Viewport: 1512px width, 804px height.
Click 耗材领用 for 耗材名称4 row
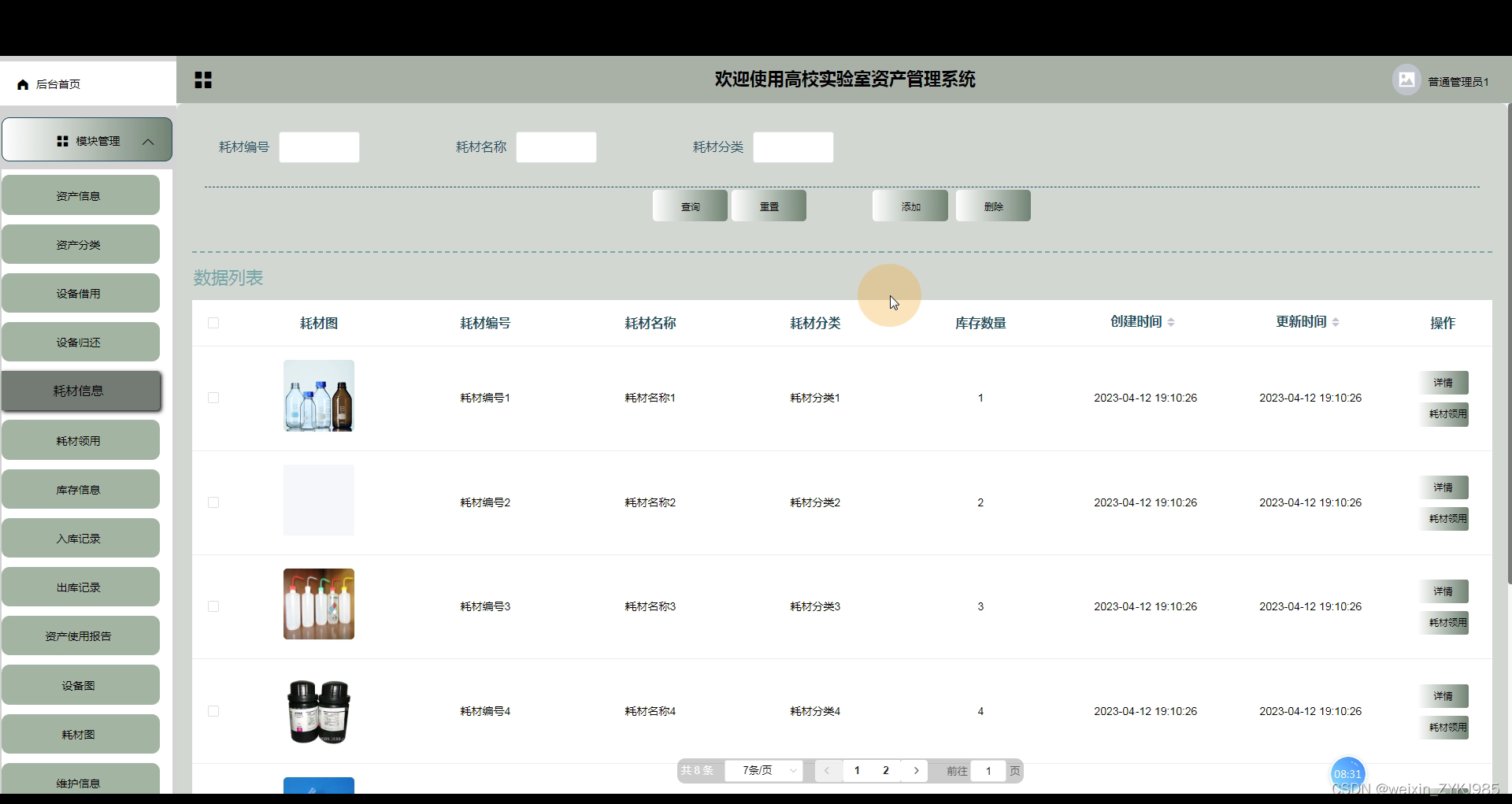(x=1443, y=728)
